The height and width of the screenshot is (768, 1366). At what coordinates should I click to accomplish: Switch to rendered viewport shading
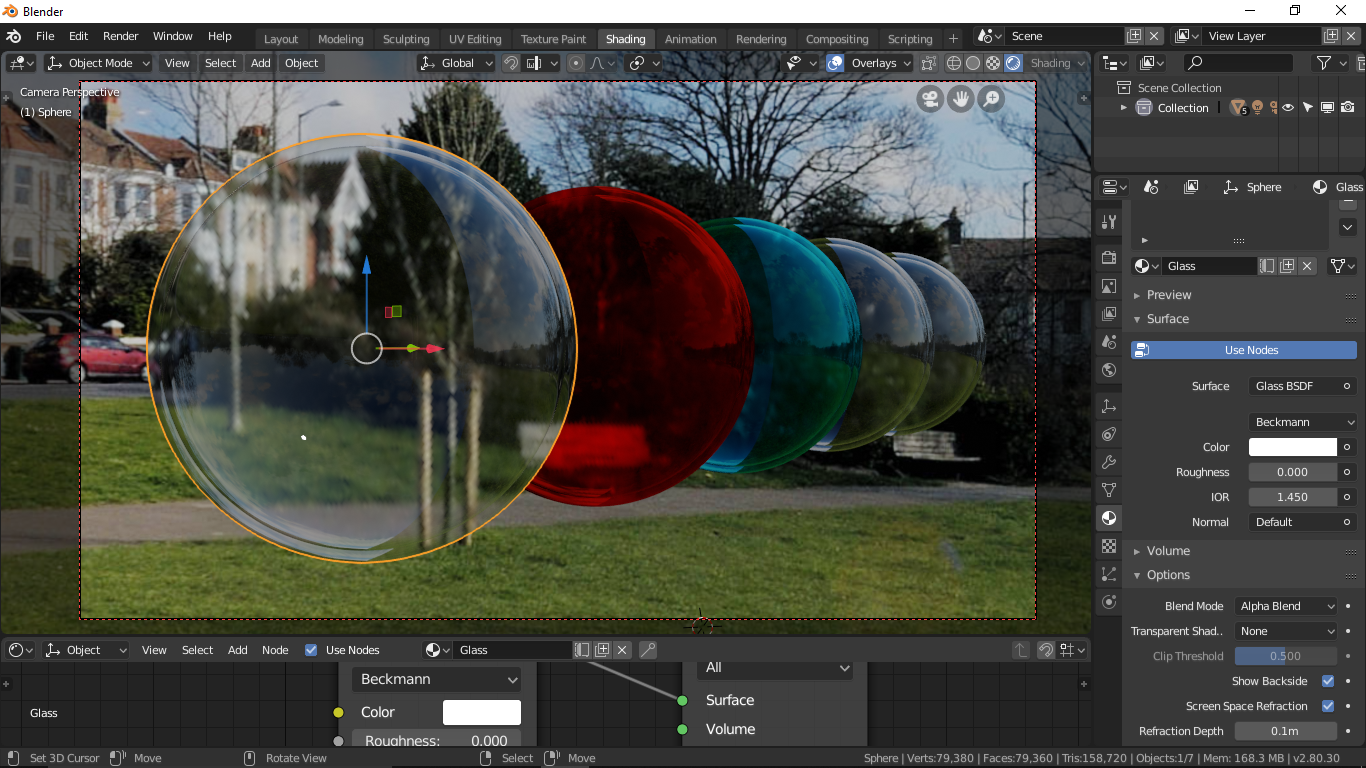[1013, 63]
